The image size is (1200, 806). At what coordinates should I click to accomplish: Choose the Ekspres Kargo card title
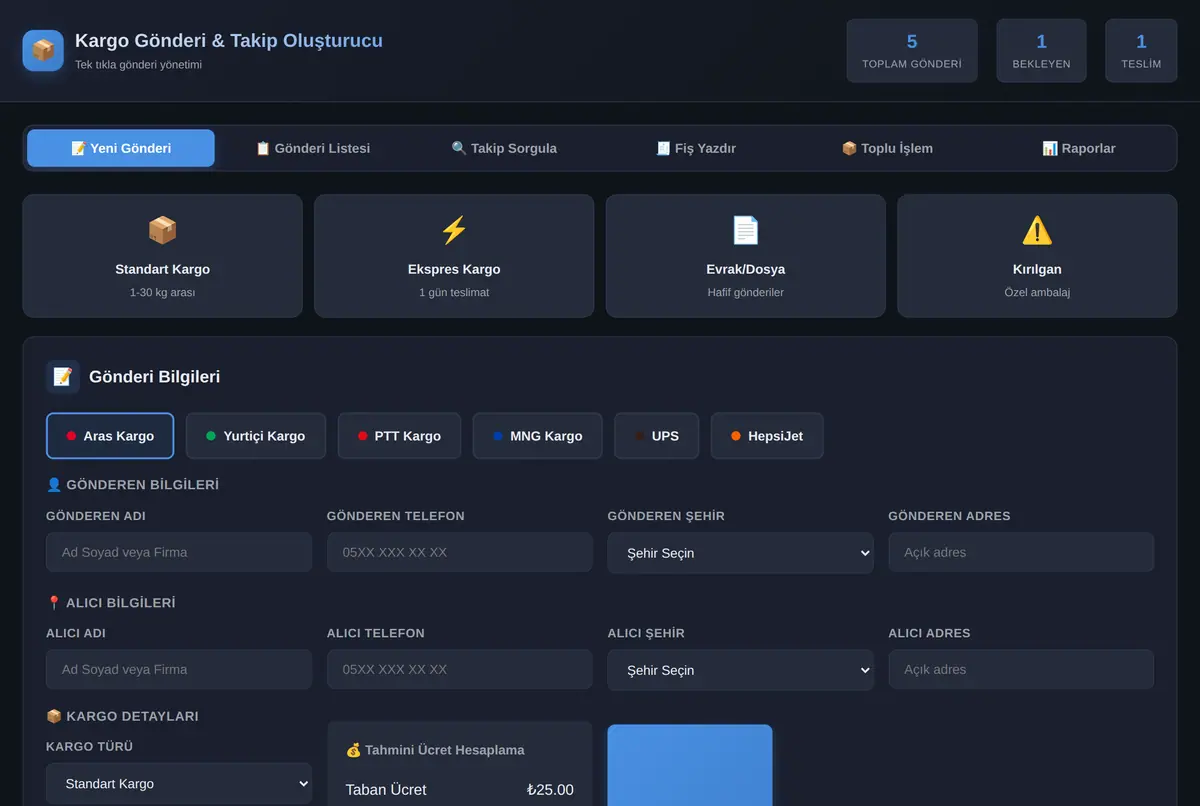pos(454,269)
